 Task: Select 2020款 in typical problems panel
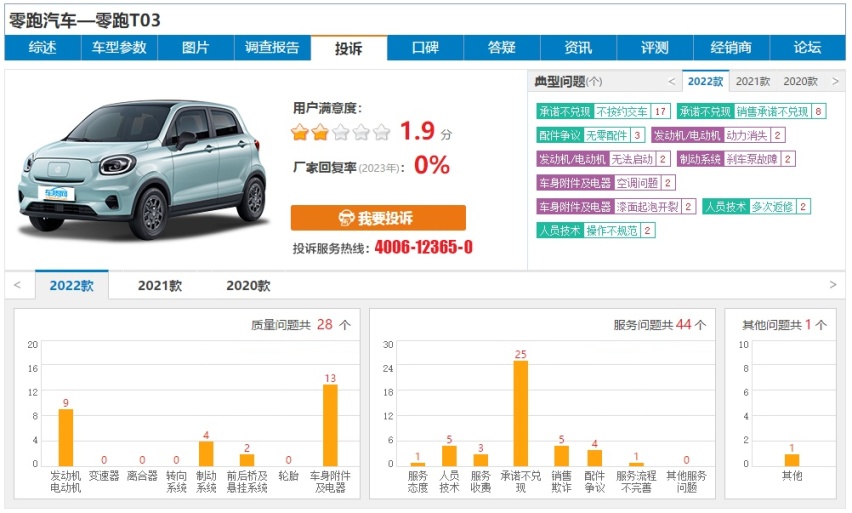click(x=800, y=82)
